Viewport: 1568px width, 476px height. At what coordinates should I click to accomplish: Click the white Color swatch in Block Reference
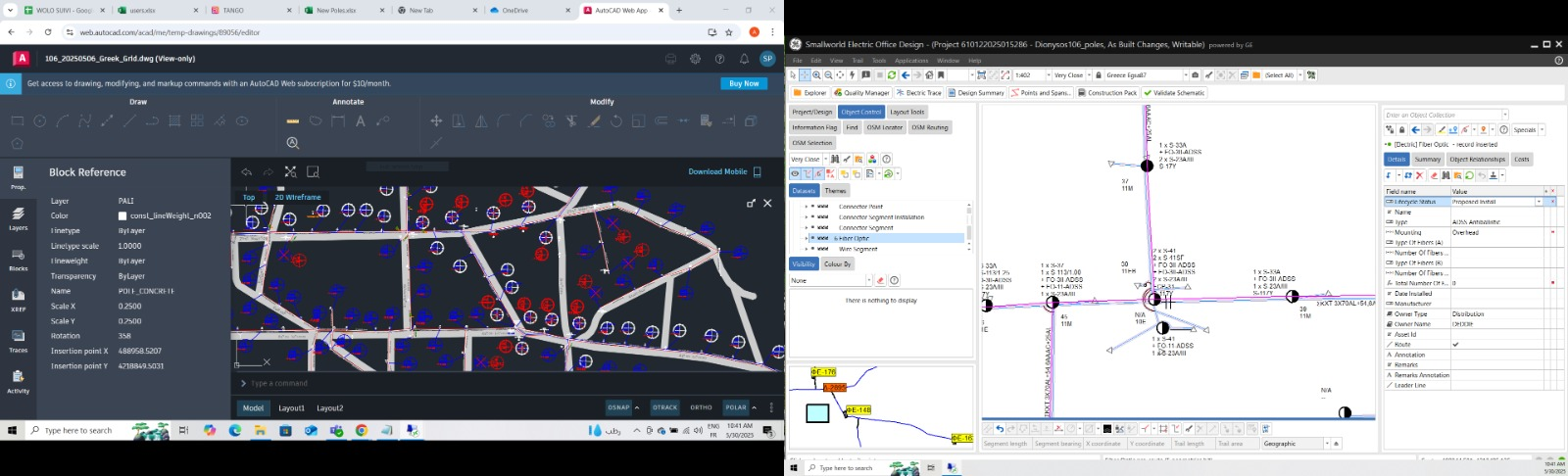tap(122, 215)
